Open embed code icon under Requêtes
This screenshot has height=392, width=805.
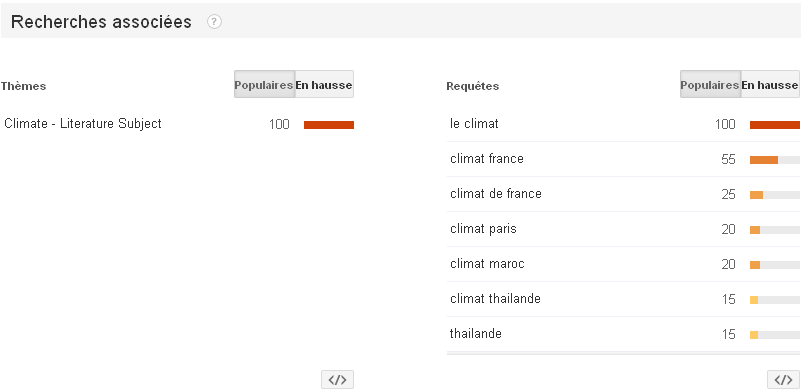point(783,380)
